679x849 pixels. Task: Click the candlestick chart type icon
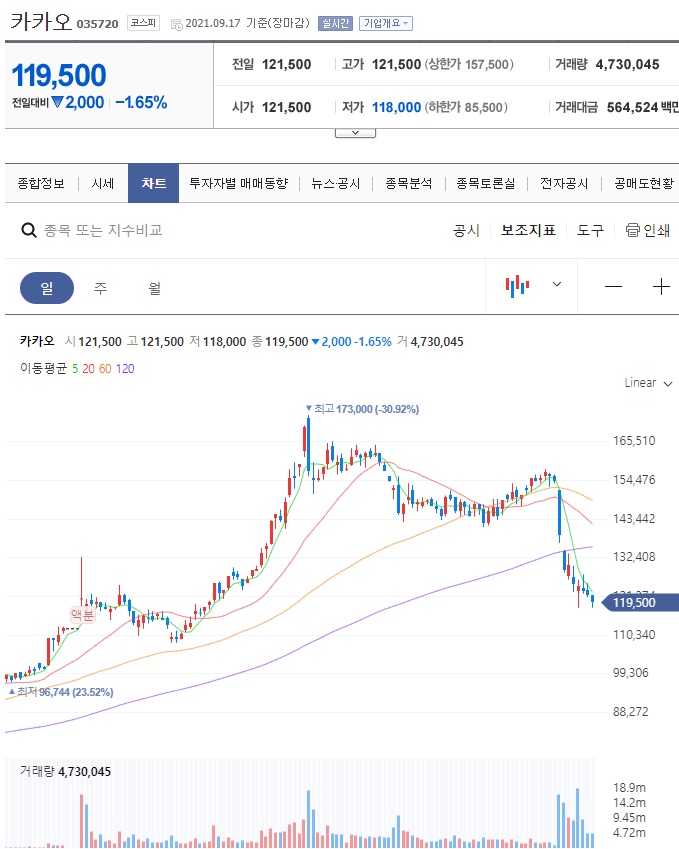517,285
